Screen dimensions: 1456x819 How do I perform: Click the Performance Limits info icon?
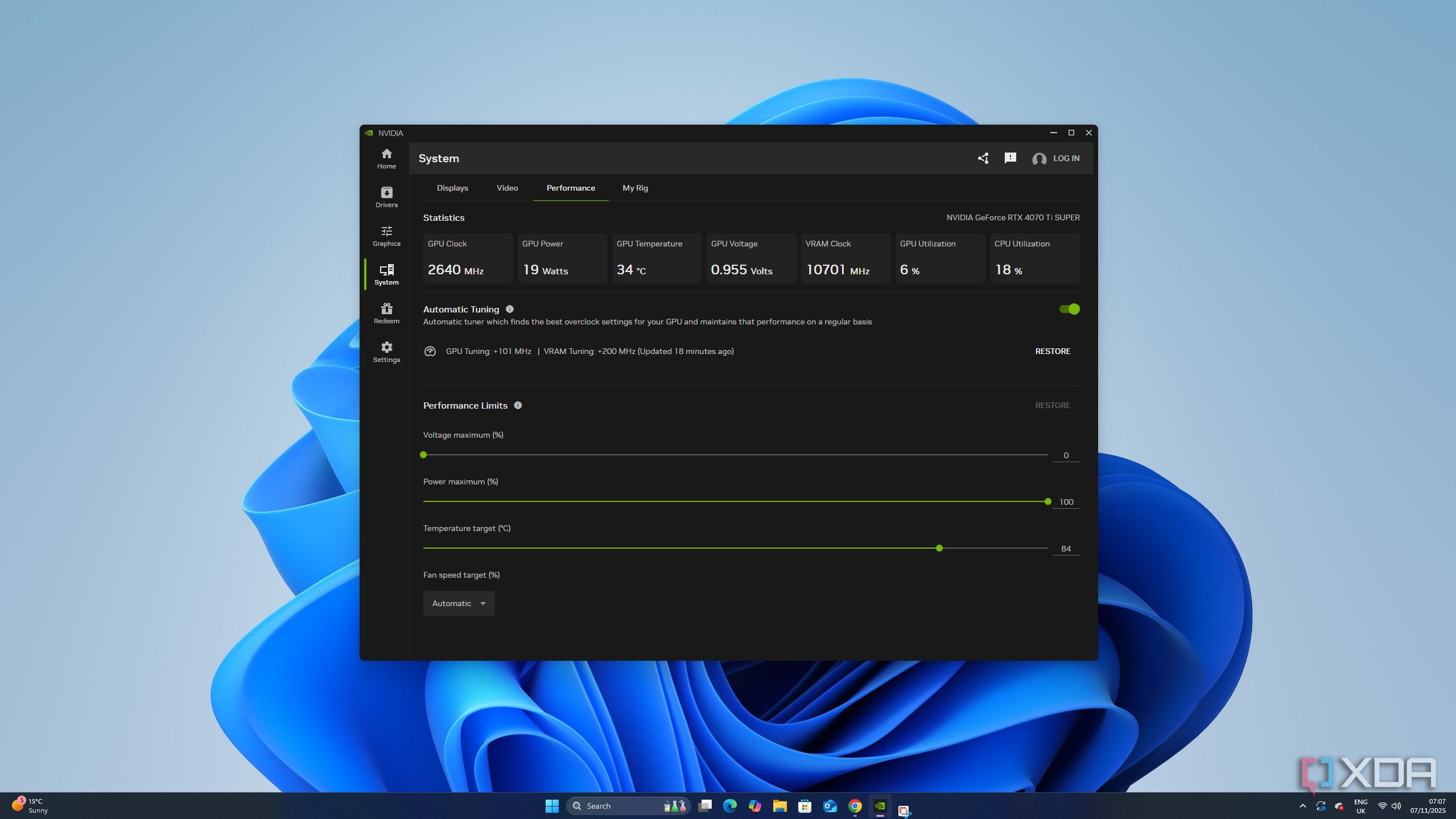click(x=518, y=405)
